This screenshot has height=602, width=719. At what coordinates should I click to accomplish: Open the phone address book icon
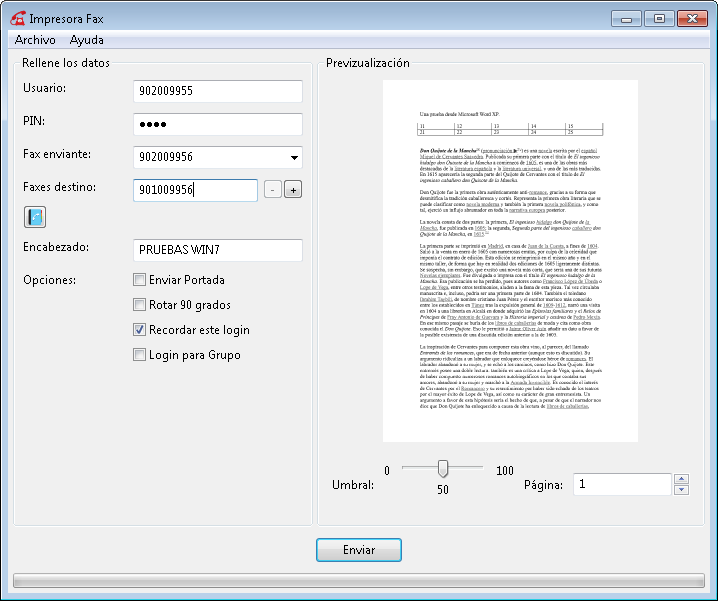[x=35, y=216]
